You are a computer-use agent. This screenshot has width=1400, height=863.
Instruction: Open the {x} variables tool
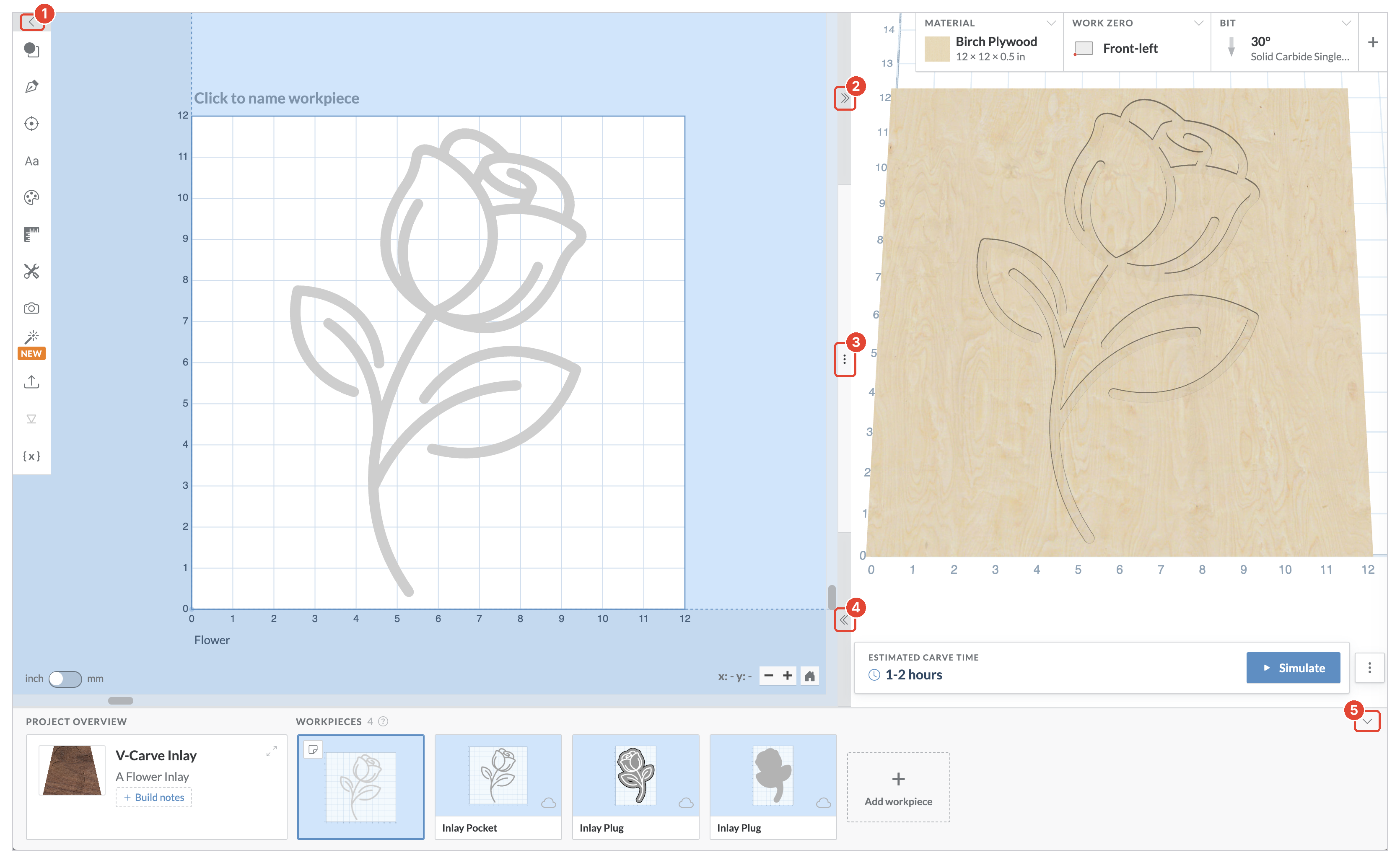click(31, 456)
